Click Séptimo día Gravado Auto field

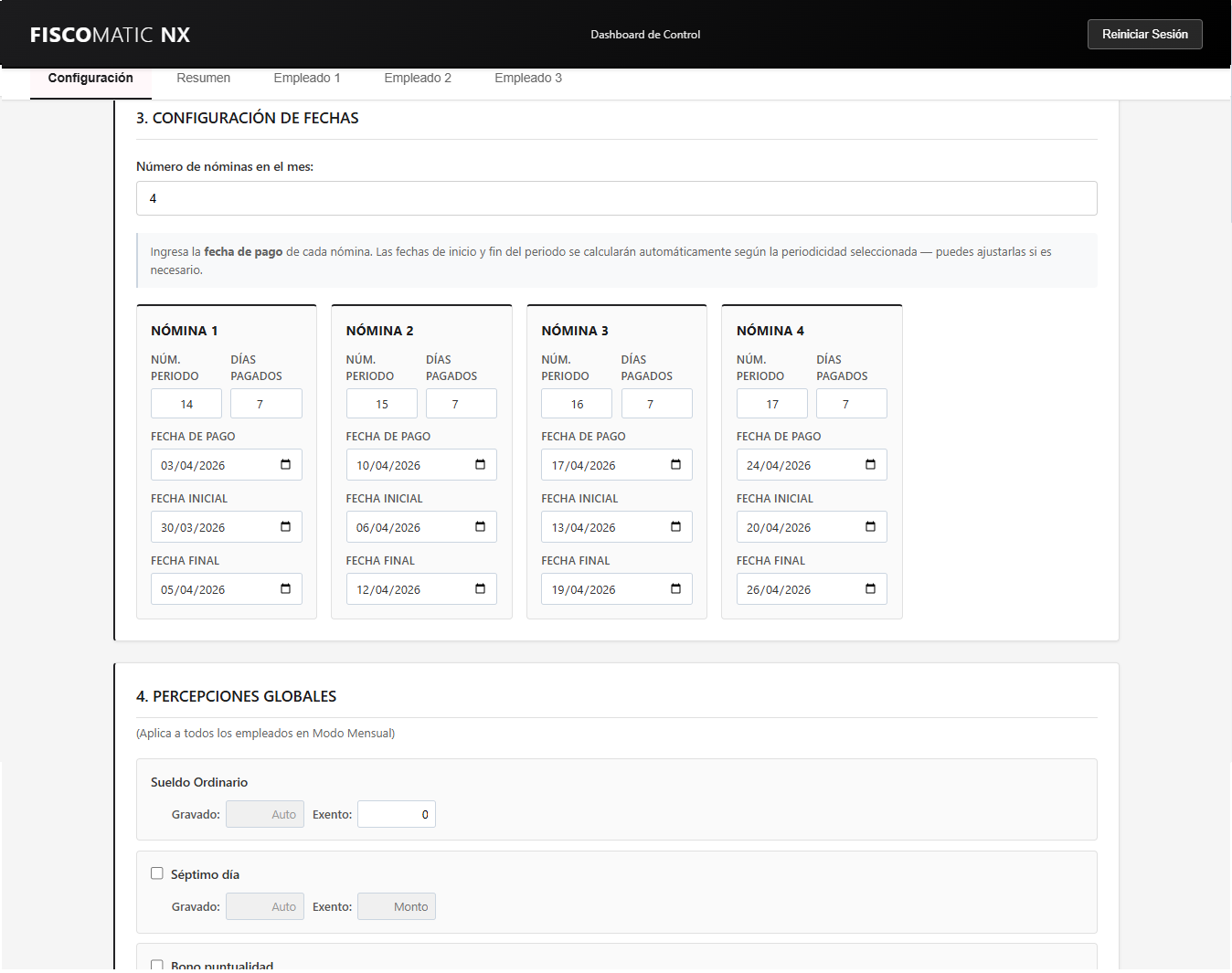265,906
